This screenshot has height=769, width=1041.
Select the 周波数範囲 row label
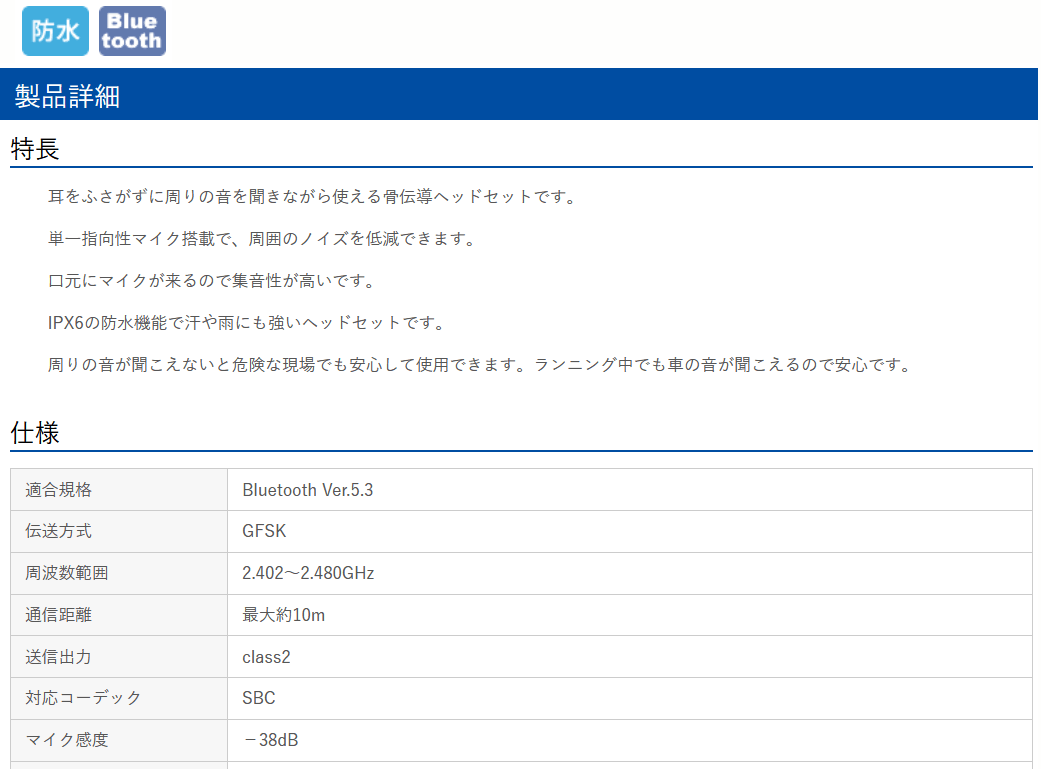63,573
